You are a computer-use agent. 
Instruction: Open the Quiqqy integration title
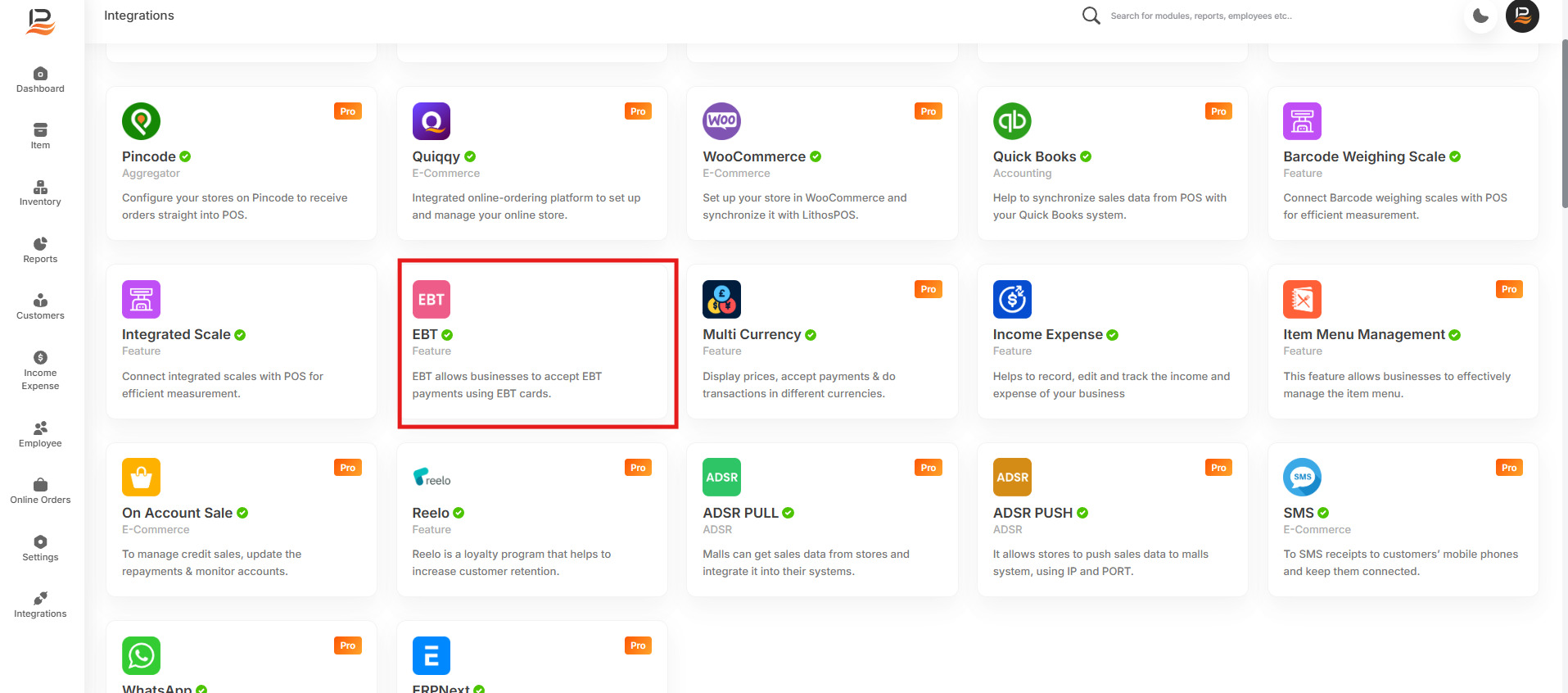click(x=436, y=156)
